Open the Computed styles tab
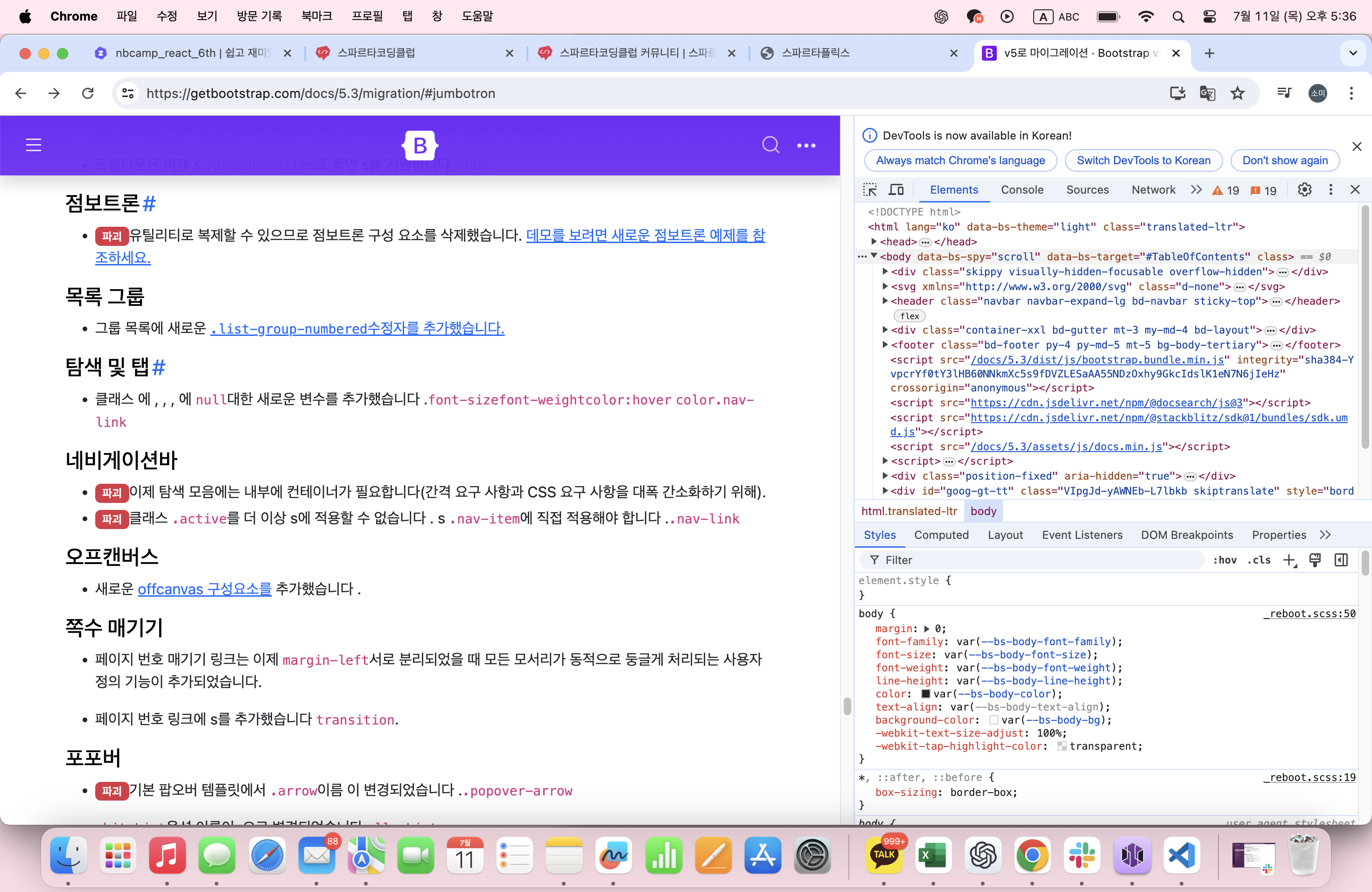This screenshot has height=892, width=1372. tap(941, 535)
